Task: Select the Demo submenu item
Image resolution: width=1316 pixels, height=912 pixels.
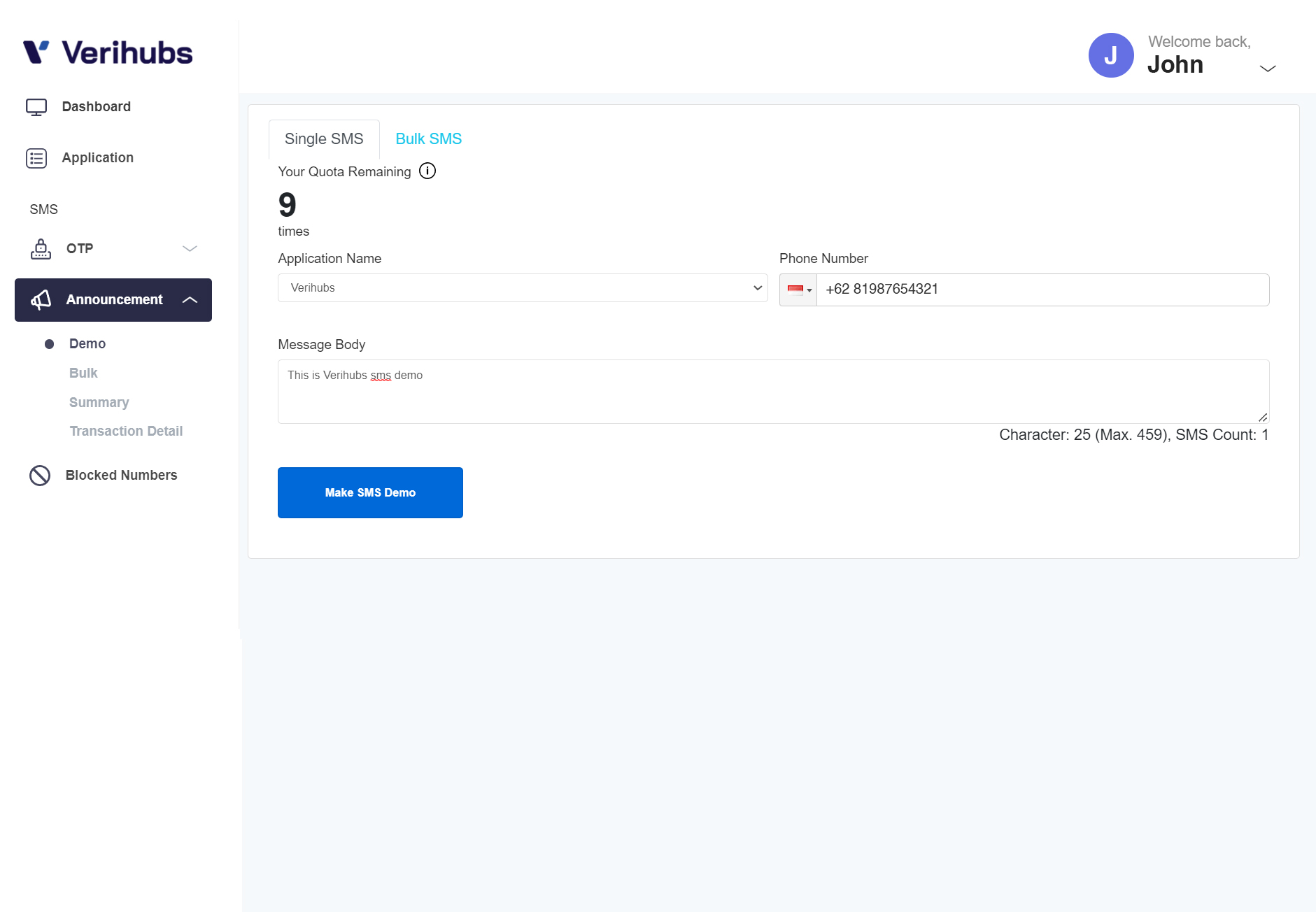Action: (x=87, y=344)
